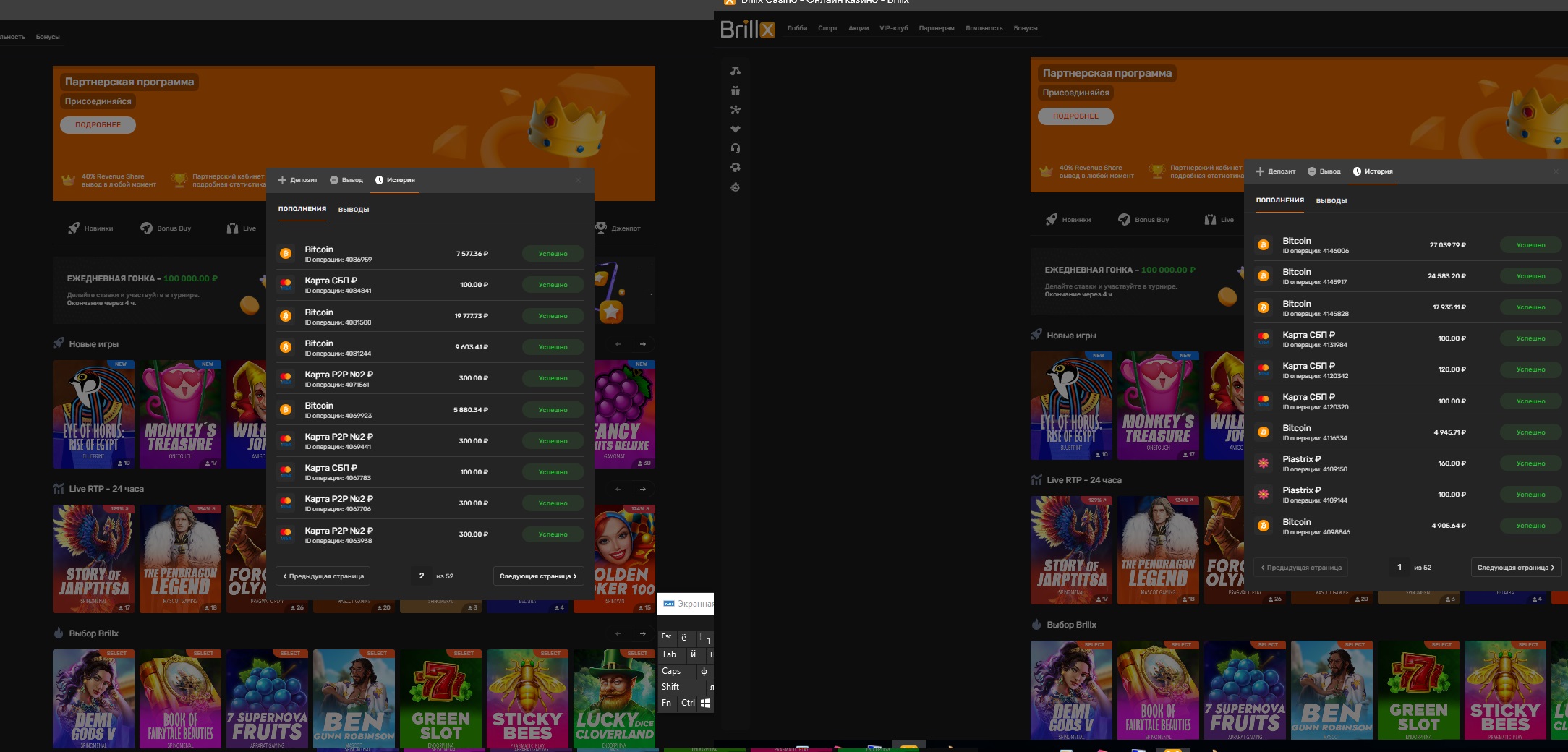Screen dimensions: 1568x752
Task: Open support via headset icon in right sidebar
Action: [736, 148]
